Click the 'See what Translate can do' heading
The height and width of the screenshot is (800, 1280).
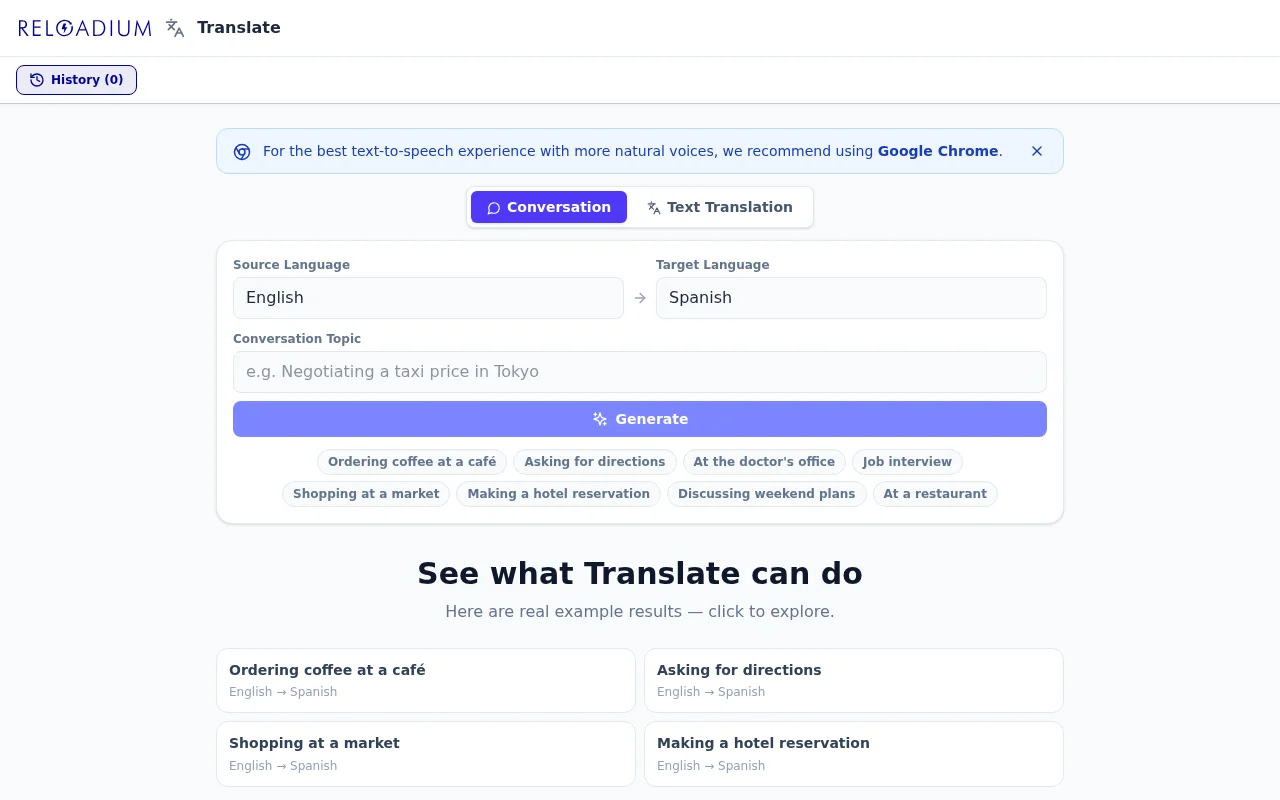(640, 574)
